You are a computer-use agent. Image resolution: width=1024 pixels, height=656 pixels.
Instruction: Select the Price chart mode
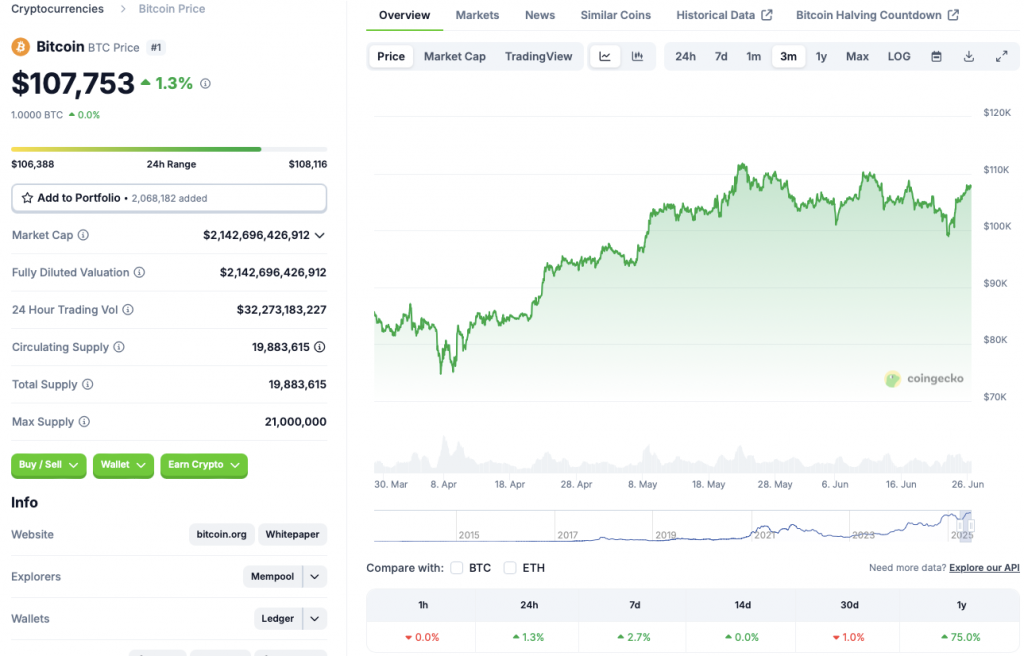coord(391,56)
